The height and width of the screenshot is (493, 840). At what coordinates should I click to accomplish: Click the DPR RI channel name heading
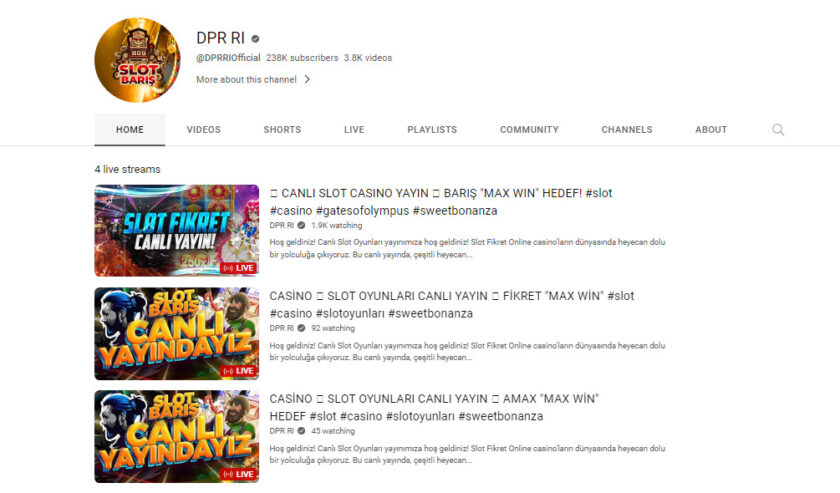(220, 39)
